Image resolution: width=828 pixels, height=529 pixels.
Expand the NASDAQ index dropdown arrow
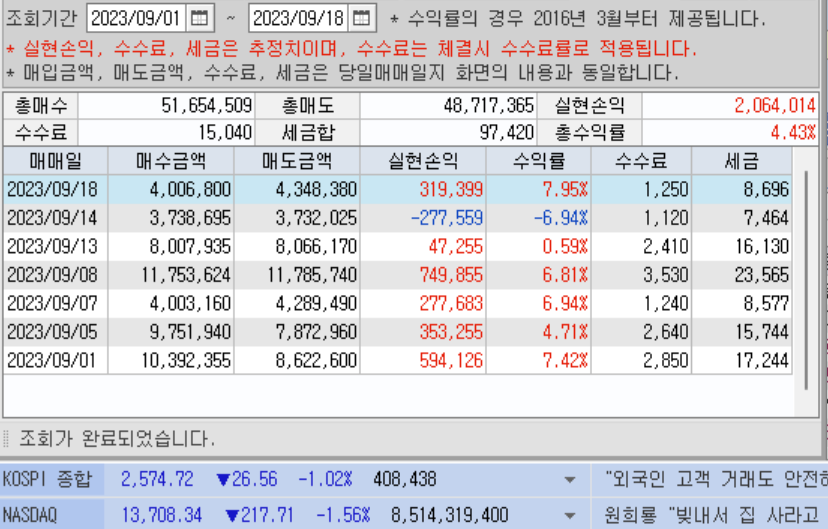tap(570, 515)
